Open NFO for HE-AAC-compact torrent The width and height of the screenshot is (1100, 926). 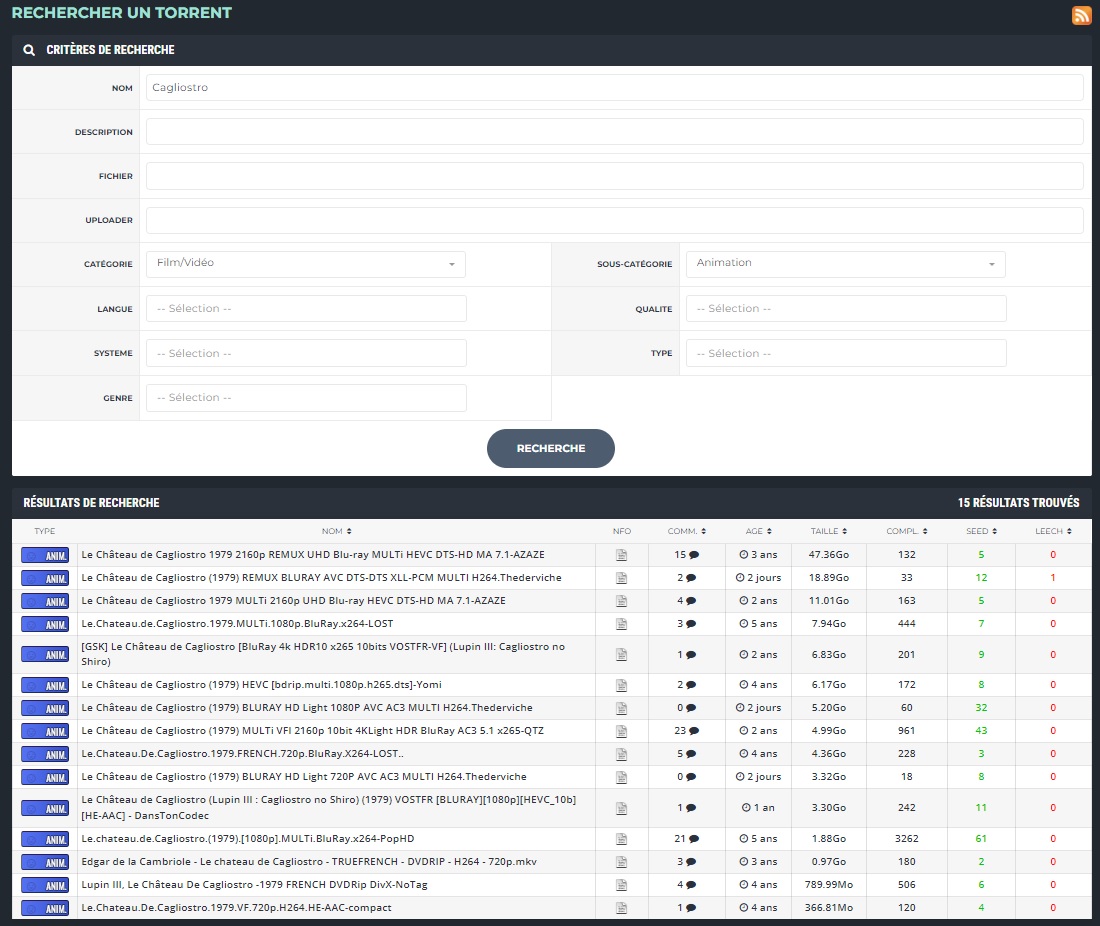click(622, 908)
